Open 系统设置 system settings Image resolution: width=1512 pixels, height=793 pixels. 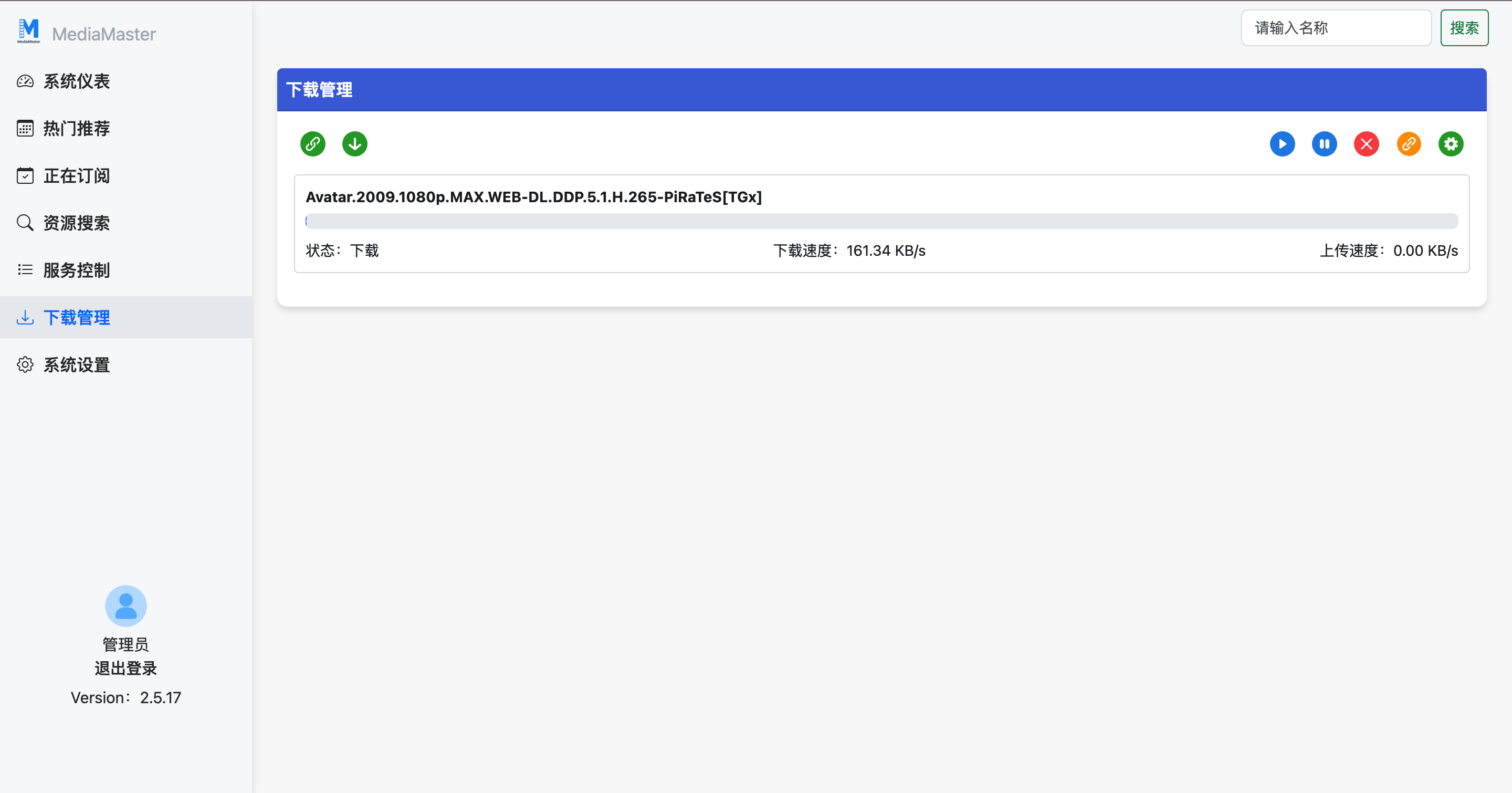tap(76, 365)
